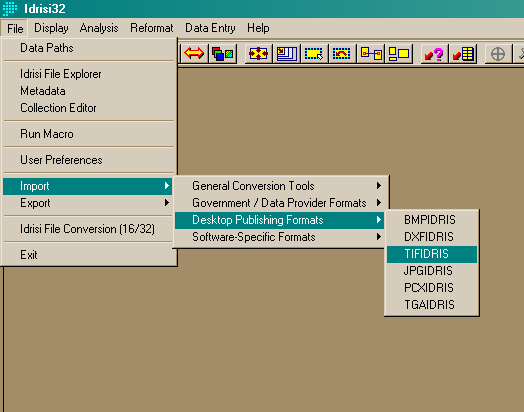
Task: Select TGAIDRIS import module
Action: [x=432, y=305]
